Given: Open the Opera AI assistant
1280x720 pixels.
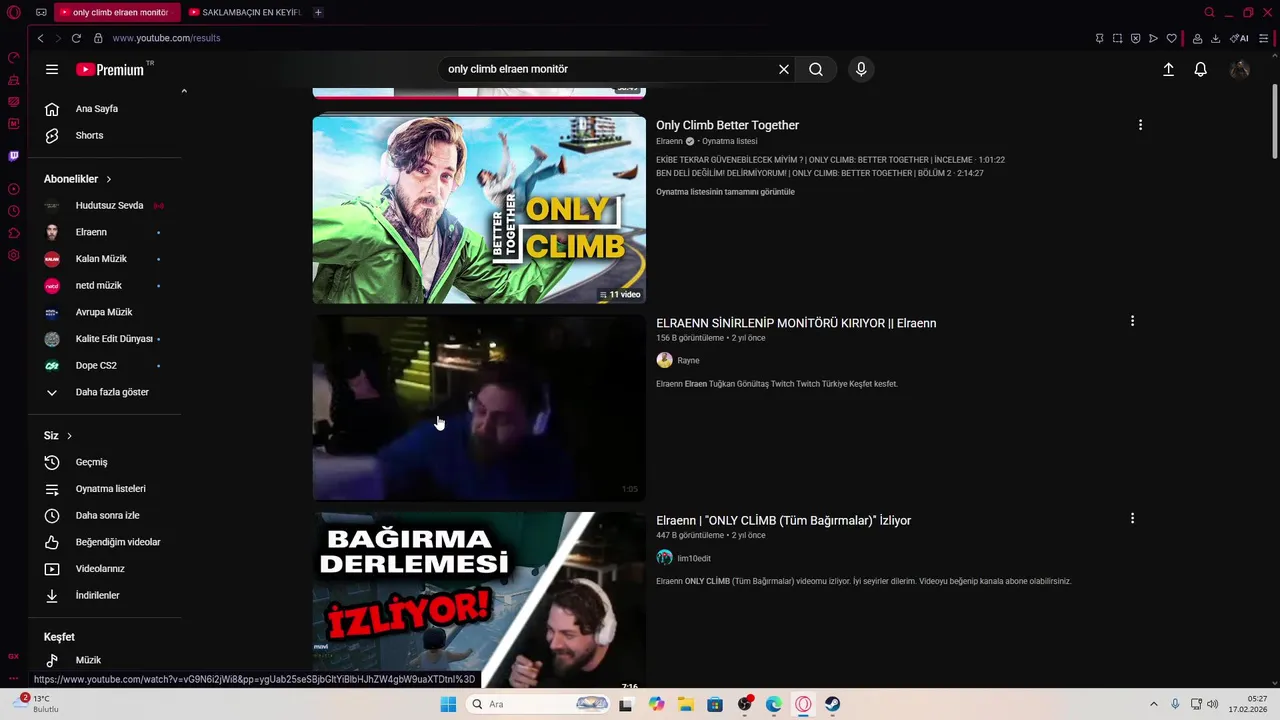Looking at the screenshot, I should click(1239, 38).
